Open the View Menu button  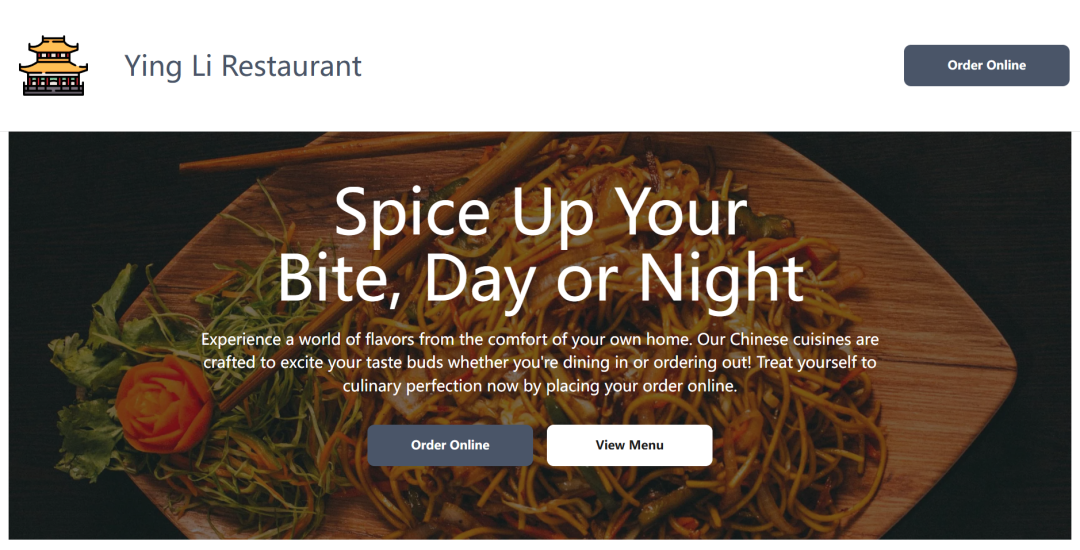[x=630, y=445]
